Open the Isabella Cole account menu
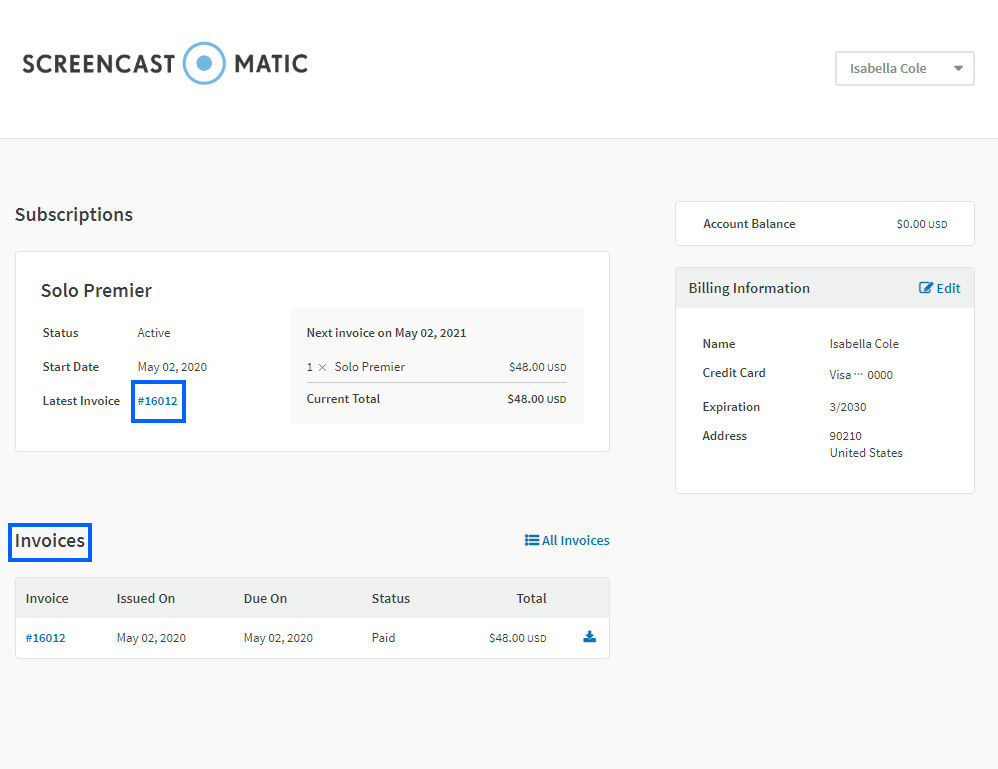Viewport: 998px width, 769px height. [904, 68]
